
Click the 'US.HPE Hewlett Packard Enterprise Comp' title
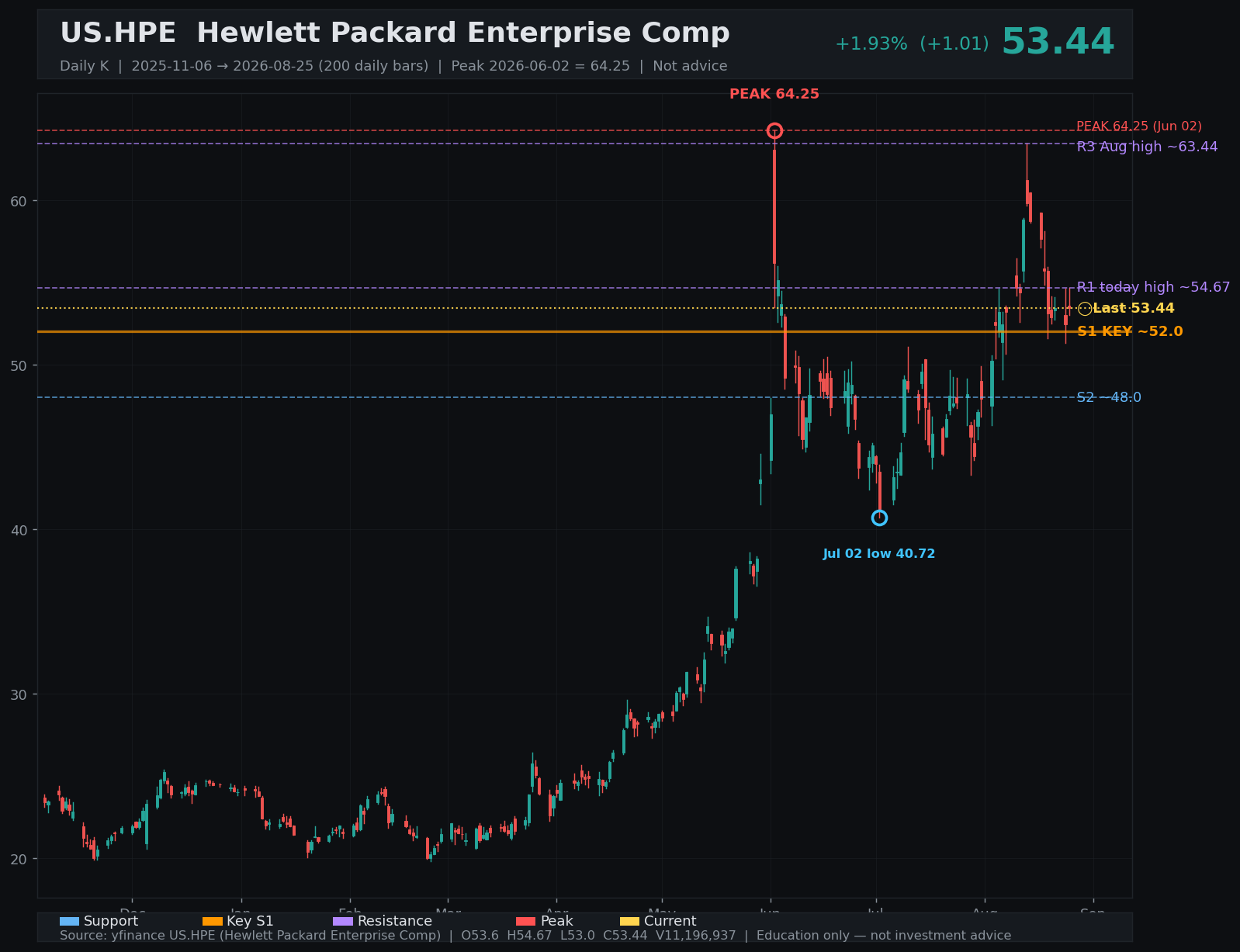395,33
